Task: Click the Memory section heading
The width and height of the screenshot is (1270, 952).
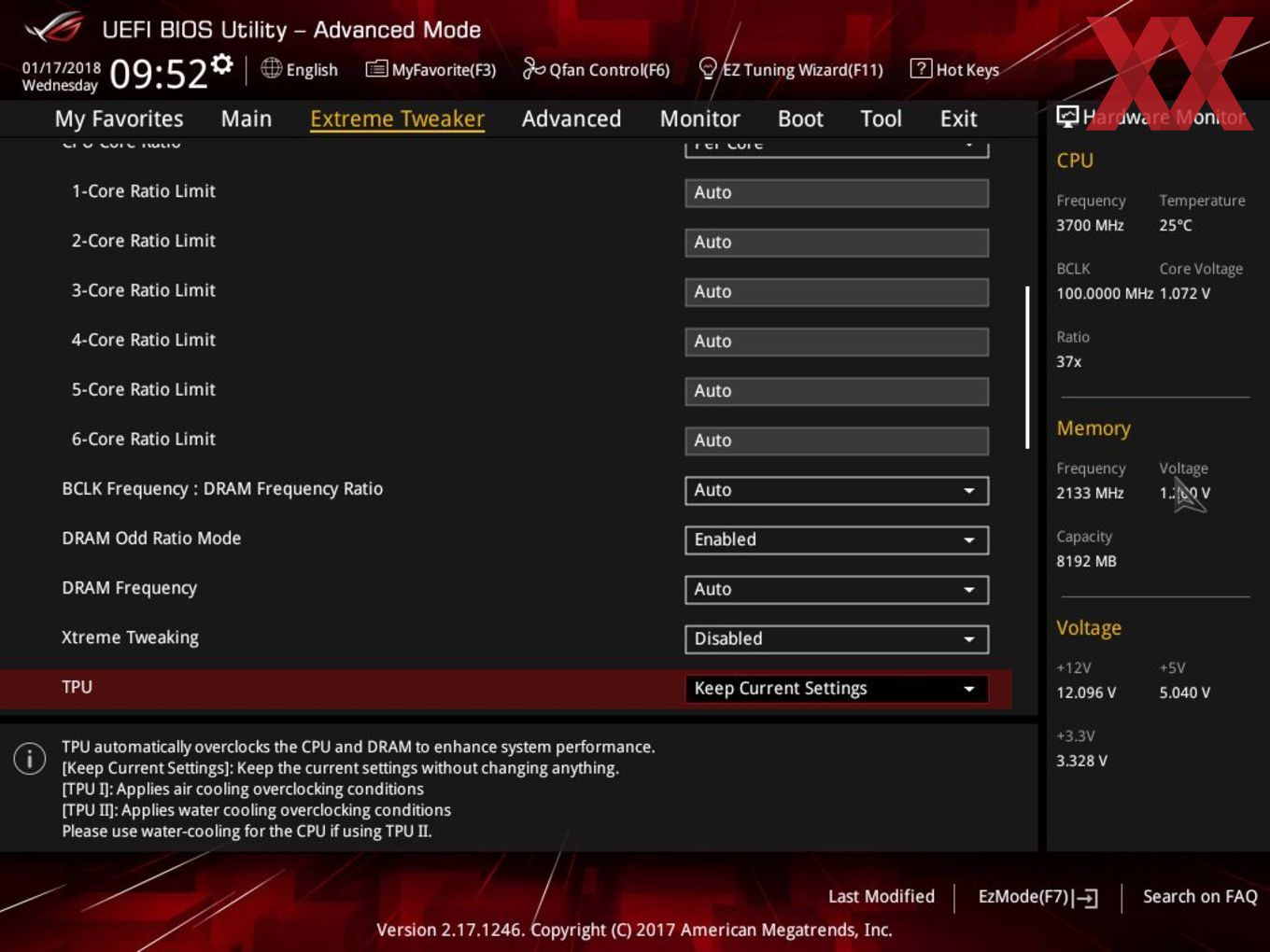Action: (x=1094, y=428)
